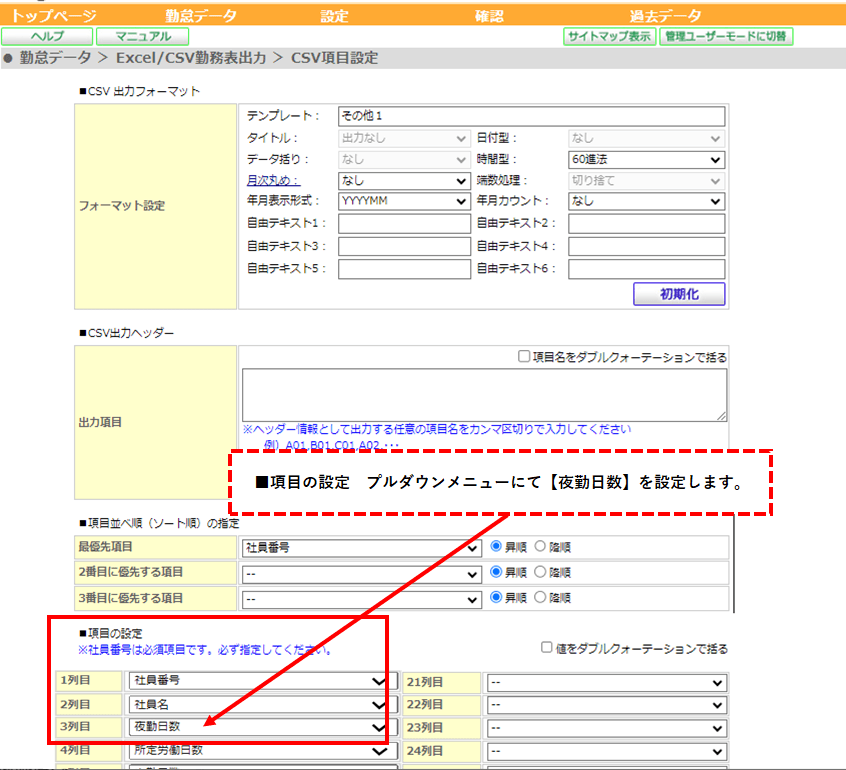
Task: Click the マニュアル button
Action: (142, 37)
